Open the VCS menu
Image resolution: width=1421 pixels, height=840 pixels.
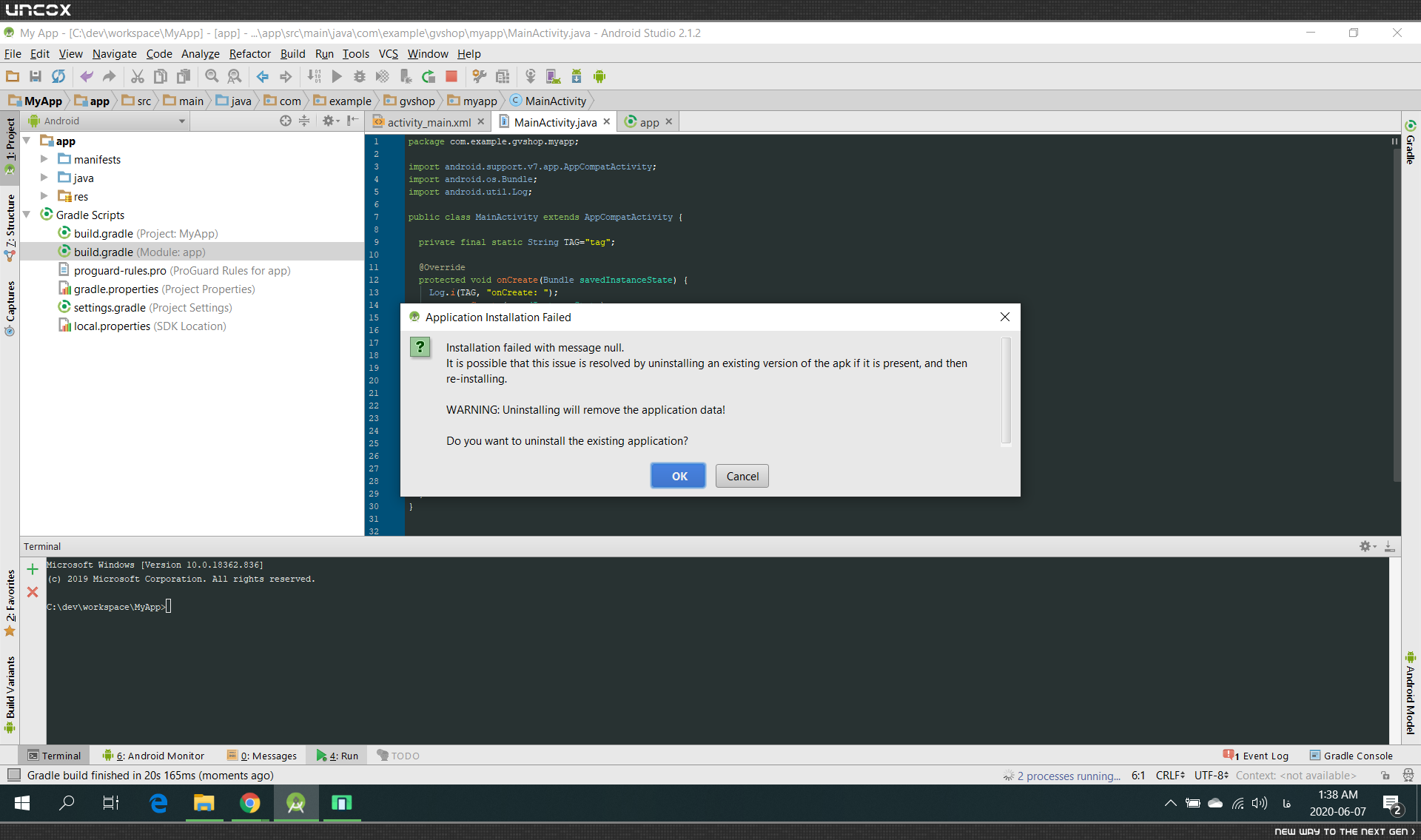coord(389,53)
